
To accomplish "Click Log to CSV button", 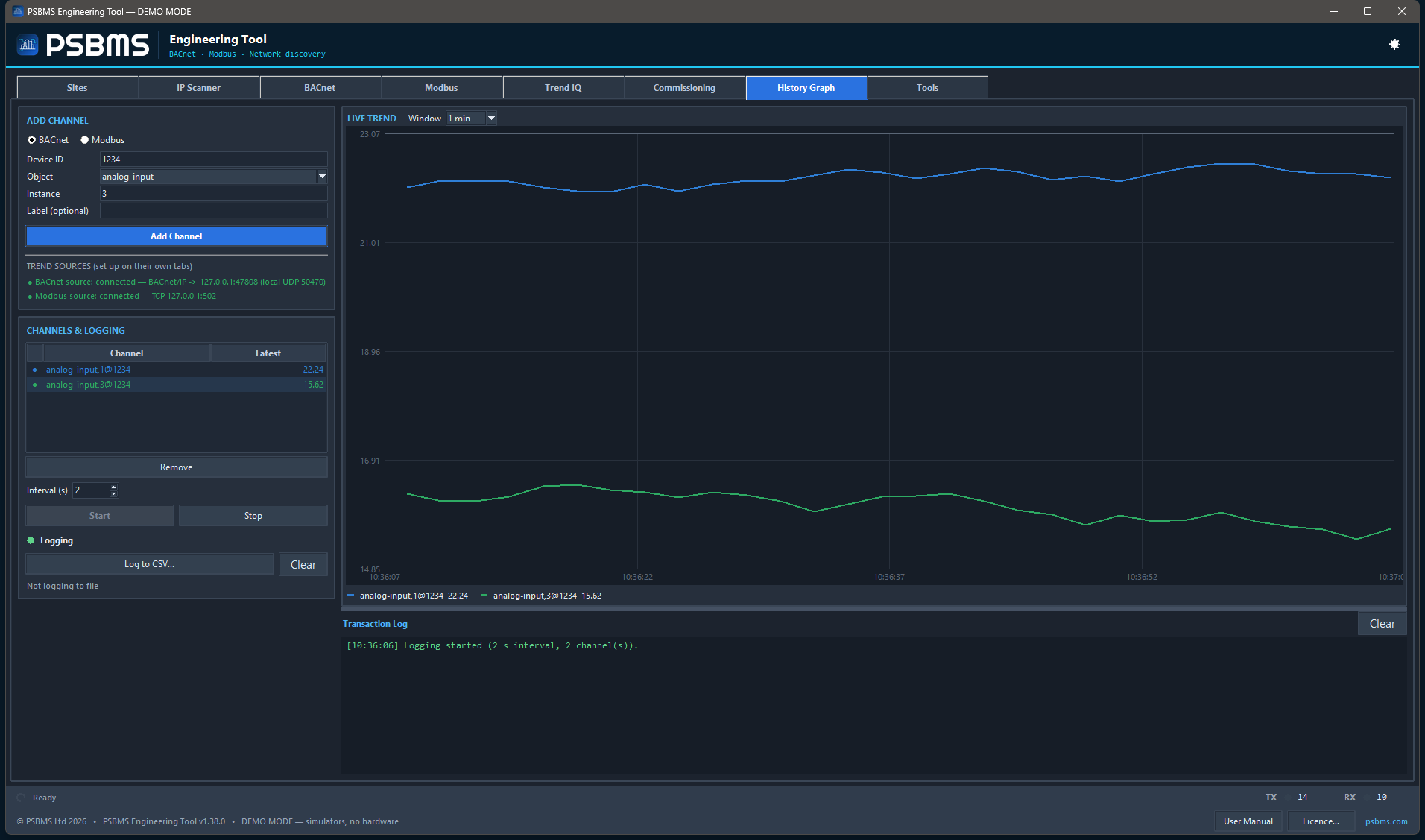I will (x=150, y=564).
